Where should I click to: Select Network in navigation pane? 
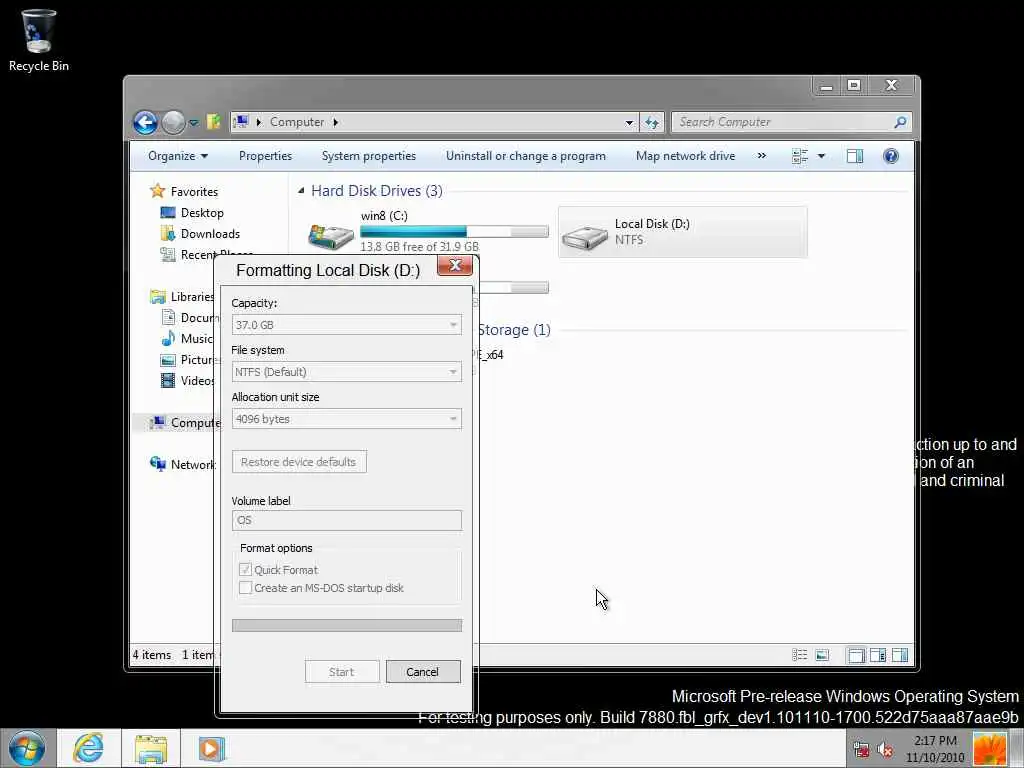coord(182,464)
